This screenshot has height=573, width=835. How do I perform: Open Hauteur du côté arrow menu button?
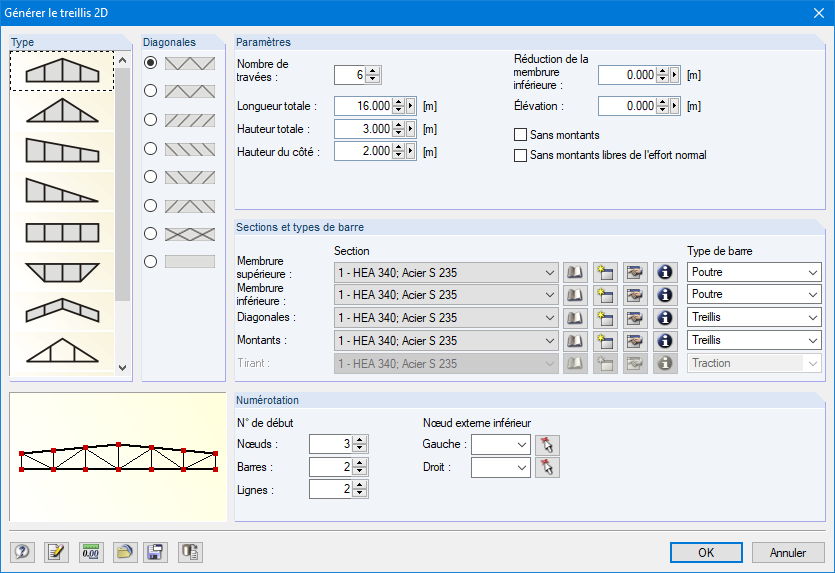[x=411, y=151]
